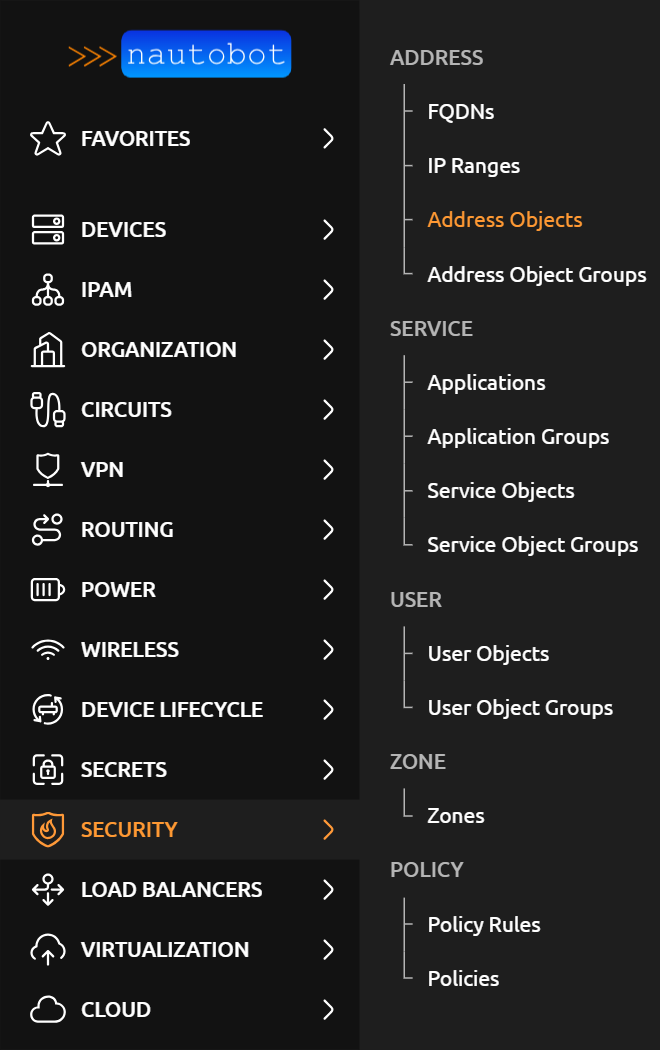Open the LOAD BALANCERS menu
The height and width of the screenshot is (1050, 660).
328,889
